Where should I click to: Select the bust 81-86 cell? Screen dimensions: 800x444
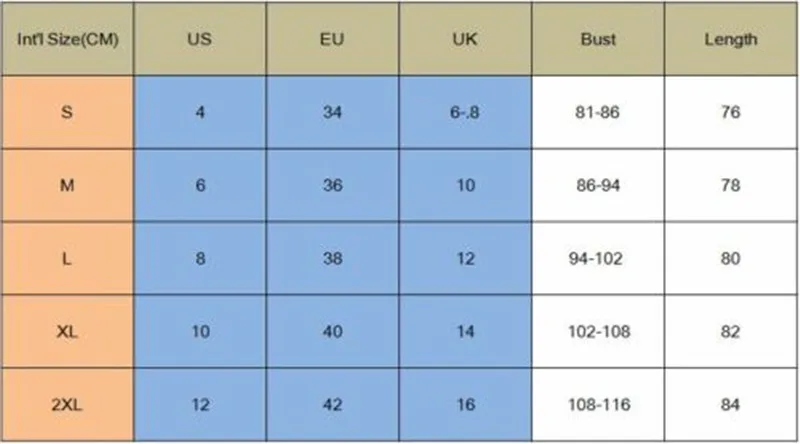coord(598,112)
